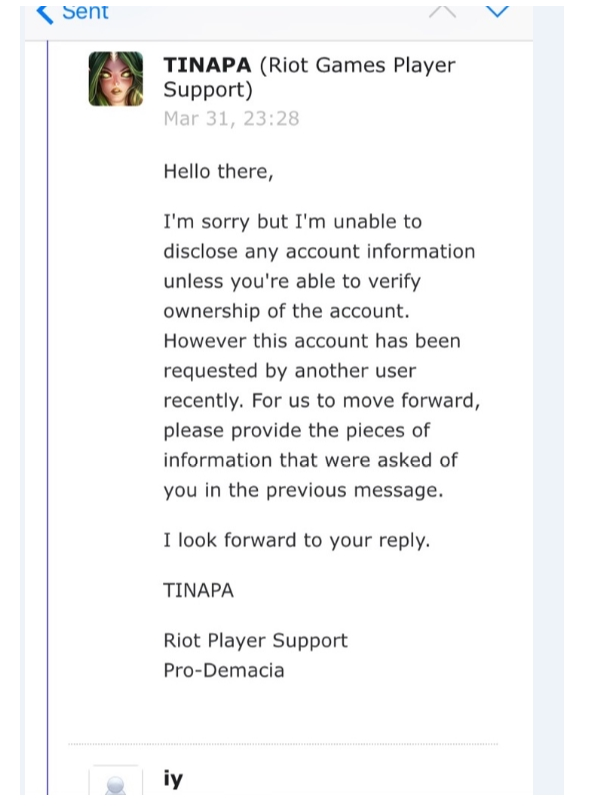Click "information that were asked of" line
The image size is (598, 807).
pyautogui.click(x=310, y=460)
